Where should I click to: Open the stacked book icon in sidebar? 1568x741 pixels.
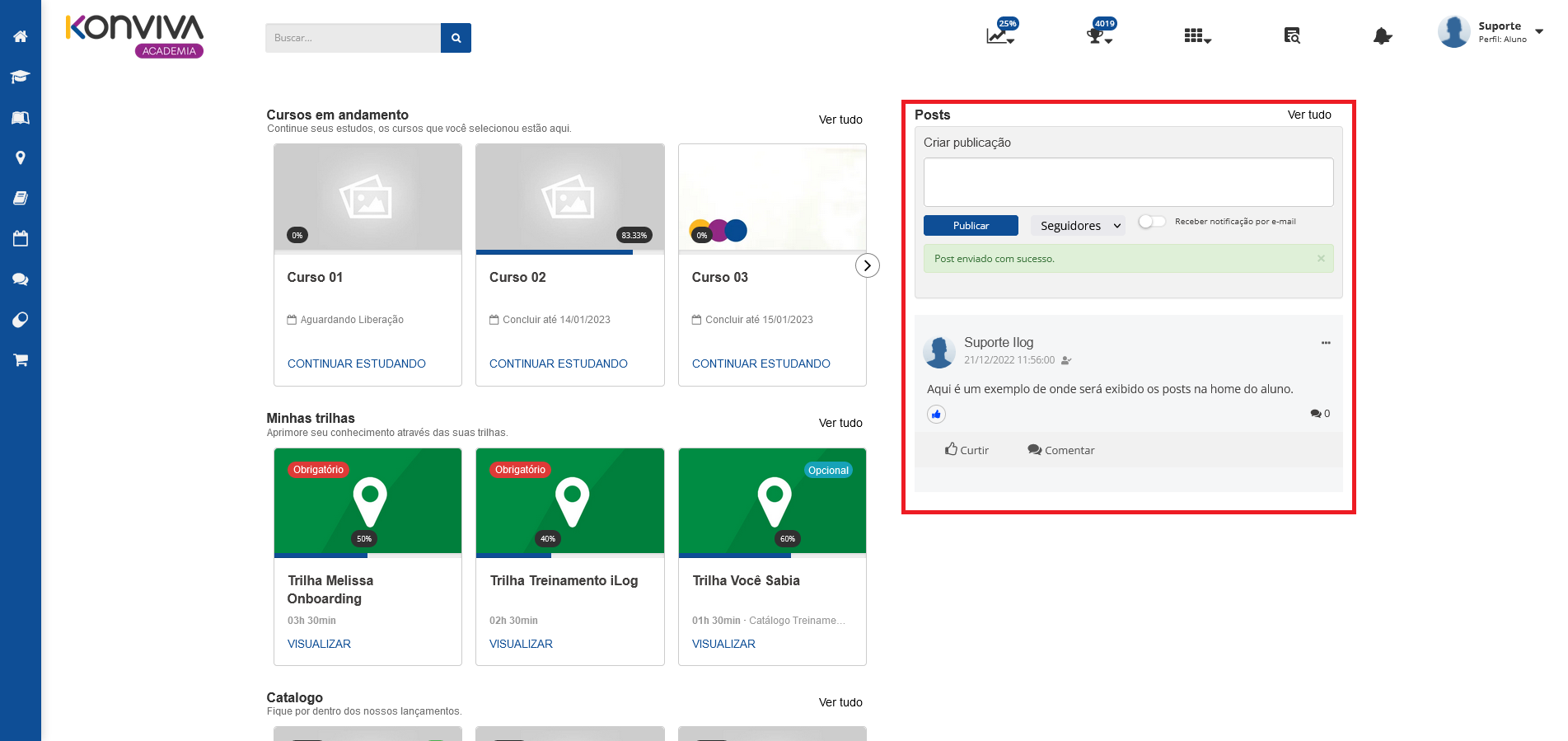coord(21,198)
